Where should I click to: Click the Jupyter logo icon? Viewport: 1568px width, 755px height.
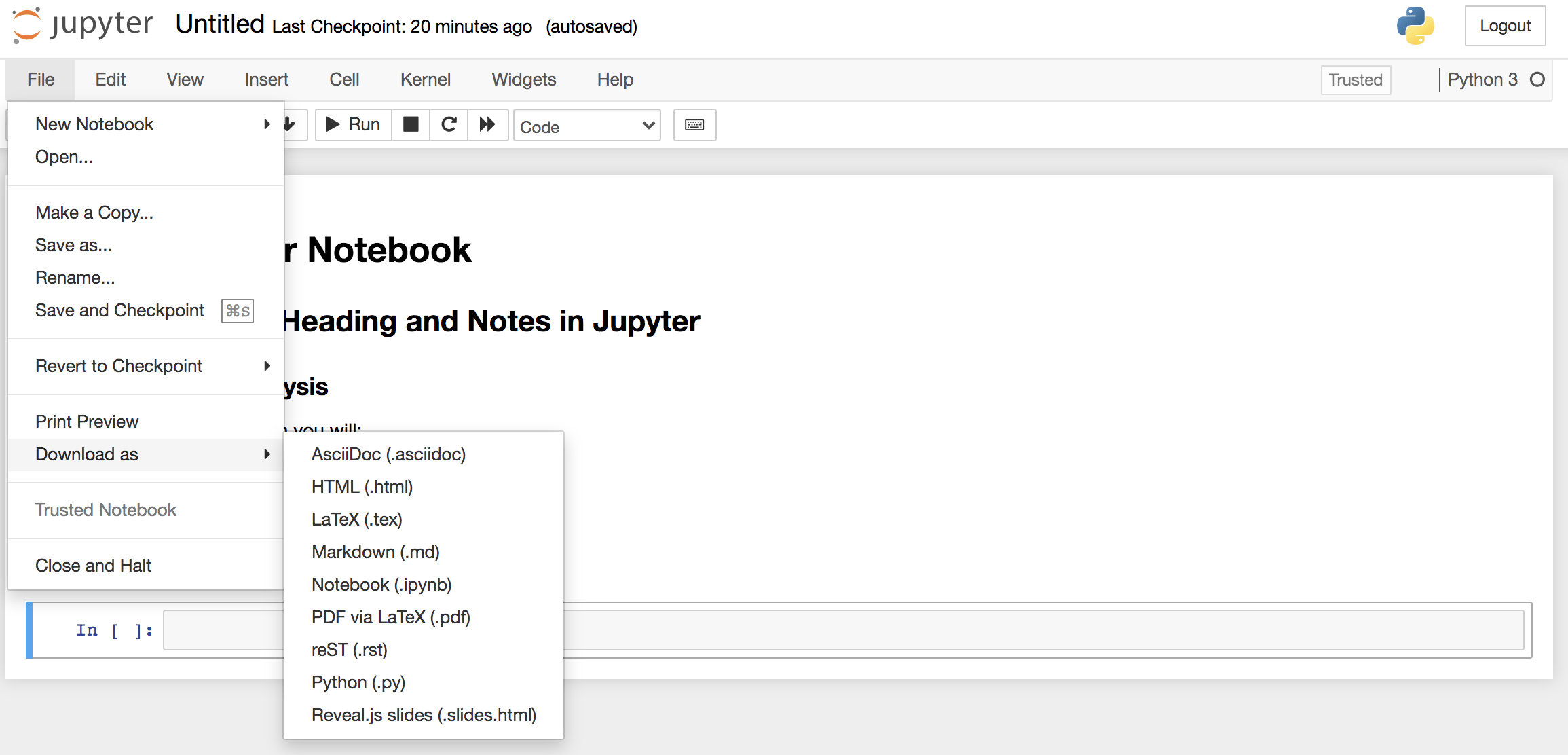click(24, 25)
